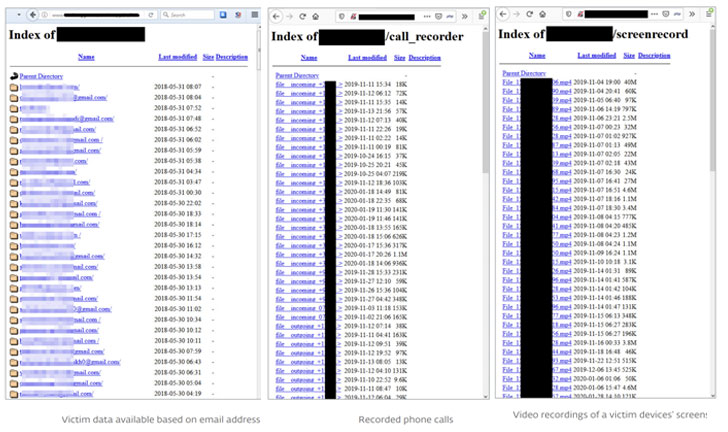The width and height of the screenshot is (728, 432).
Task: Click home icon in screenrecord window
Action: (x=542, y=14)
